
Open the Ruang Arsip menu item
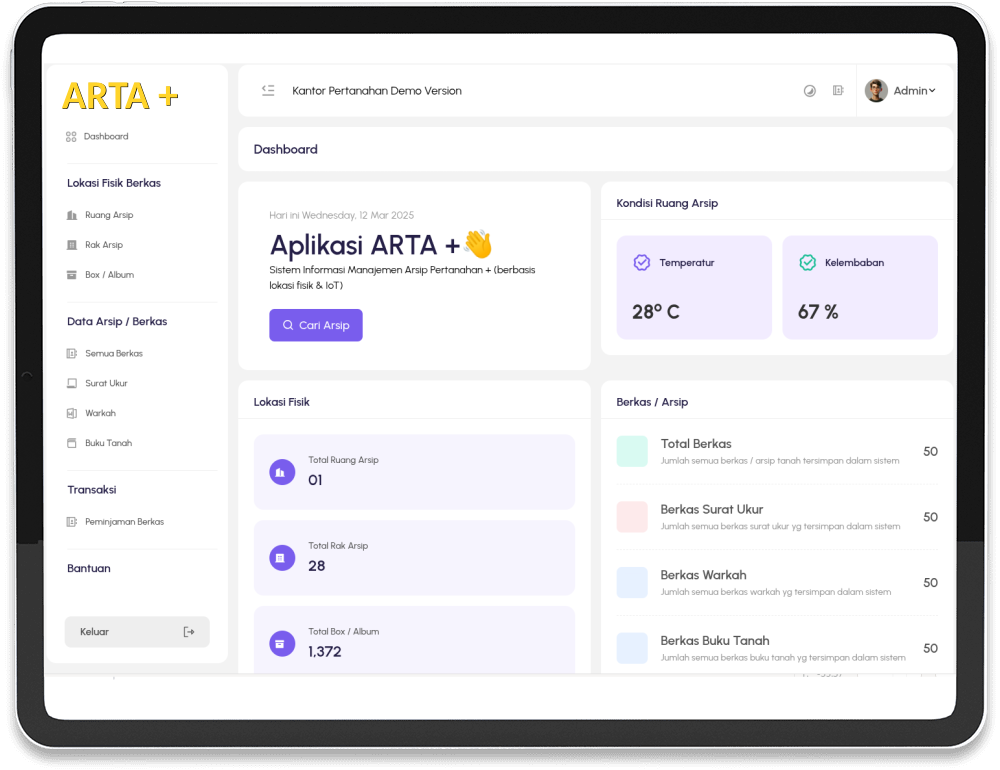tap(108, 215)
